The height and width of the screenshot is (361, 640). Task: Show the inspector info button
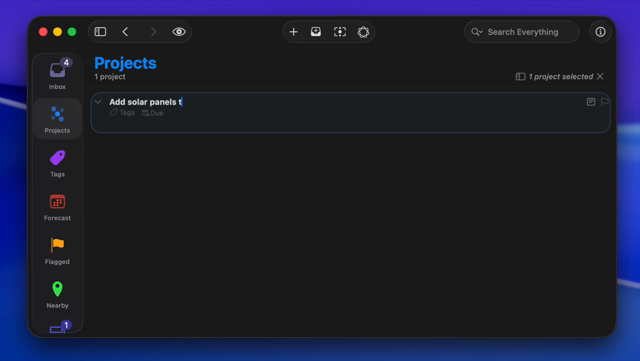[x=600, y=32]
